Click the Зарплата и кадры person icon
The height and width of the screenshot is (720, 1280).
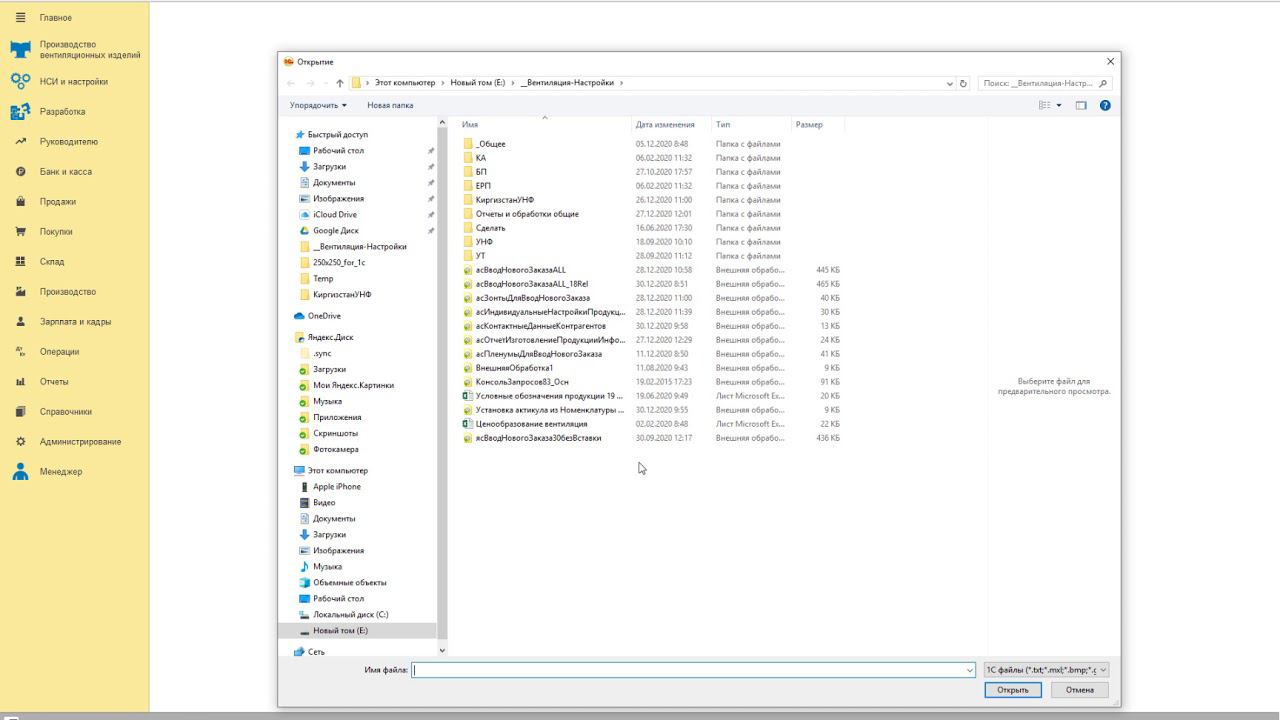click(20, 322)
